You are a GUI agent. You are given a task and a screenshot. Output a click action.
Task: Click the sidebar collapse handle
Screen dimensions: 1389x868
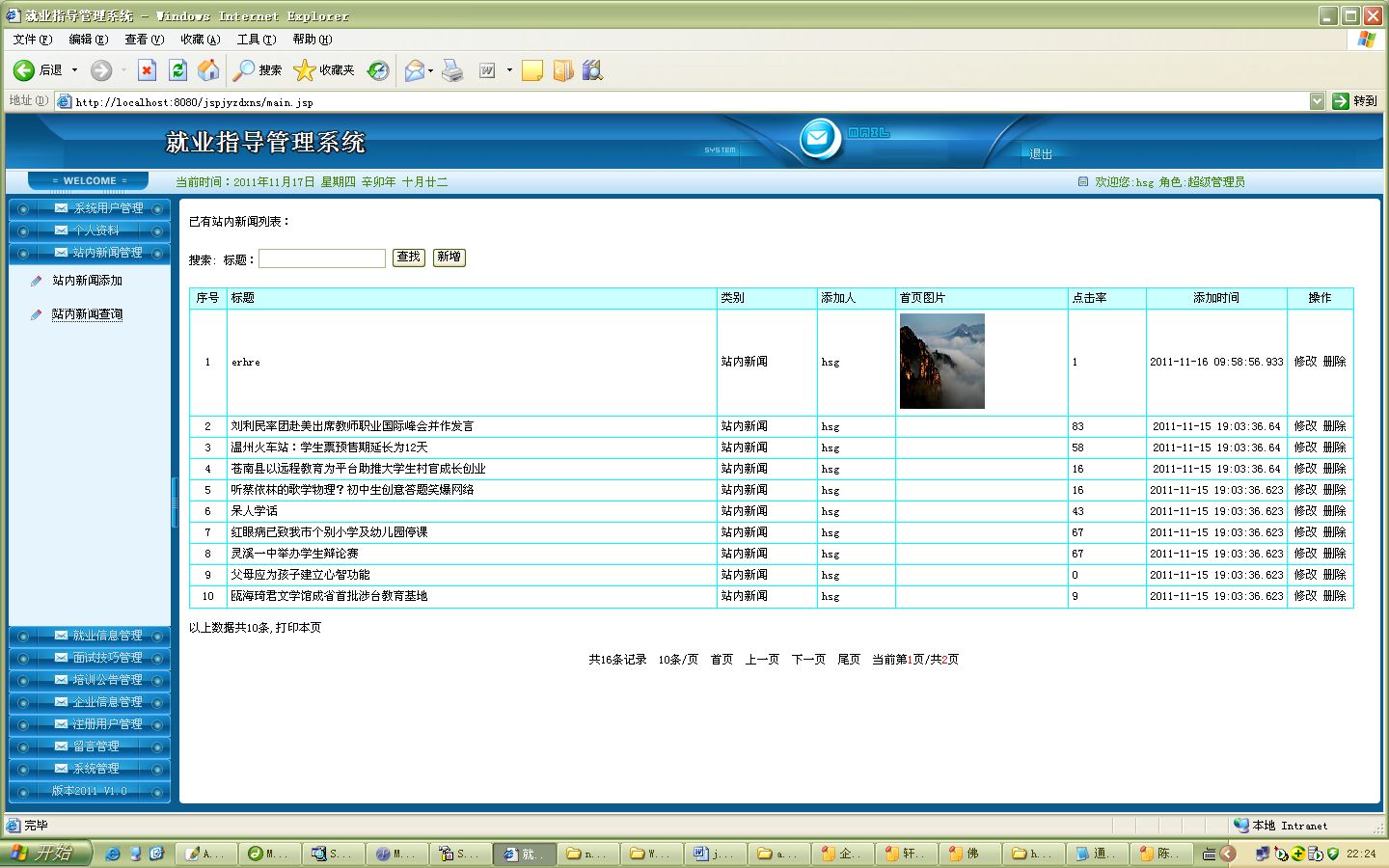pyautogui.click(x=175, y=502)
